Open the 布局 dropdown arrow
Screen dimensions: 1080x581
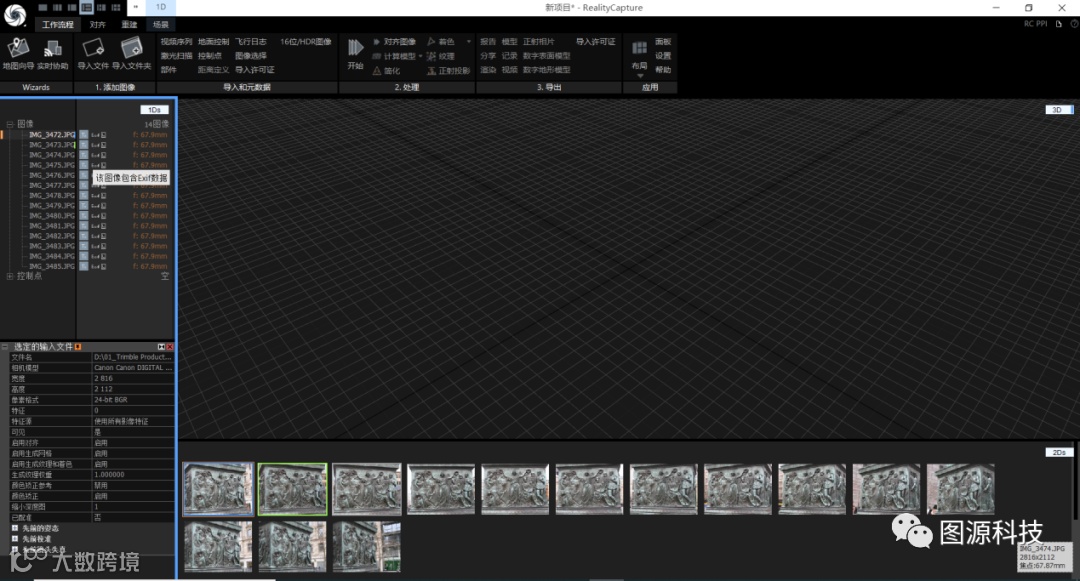click(x=639, y=76)
